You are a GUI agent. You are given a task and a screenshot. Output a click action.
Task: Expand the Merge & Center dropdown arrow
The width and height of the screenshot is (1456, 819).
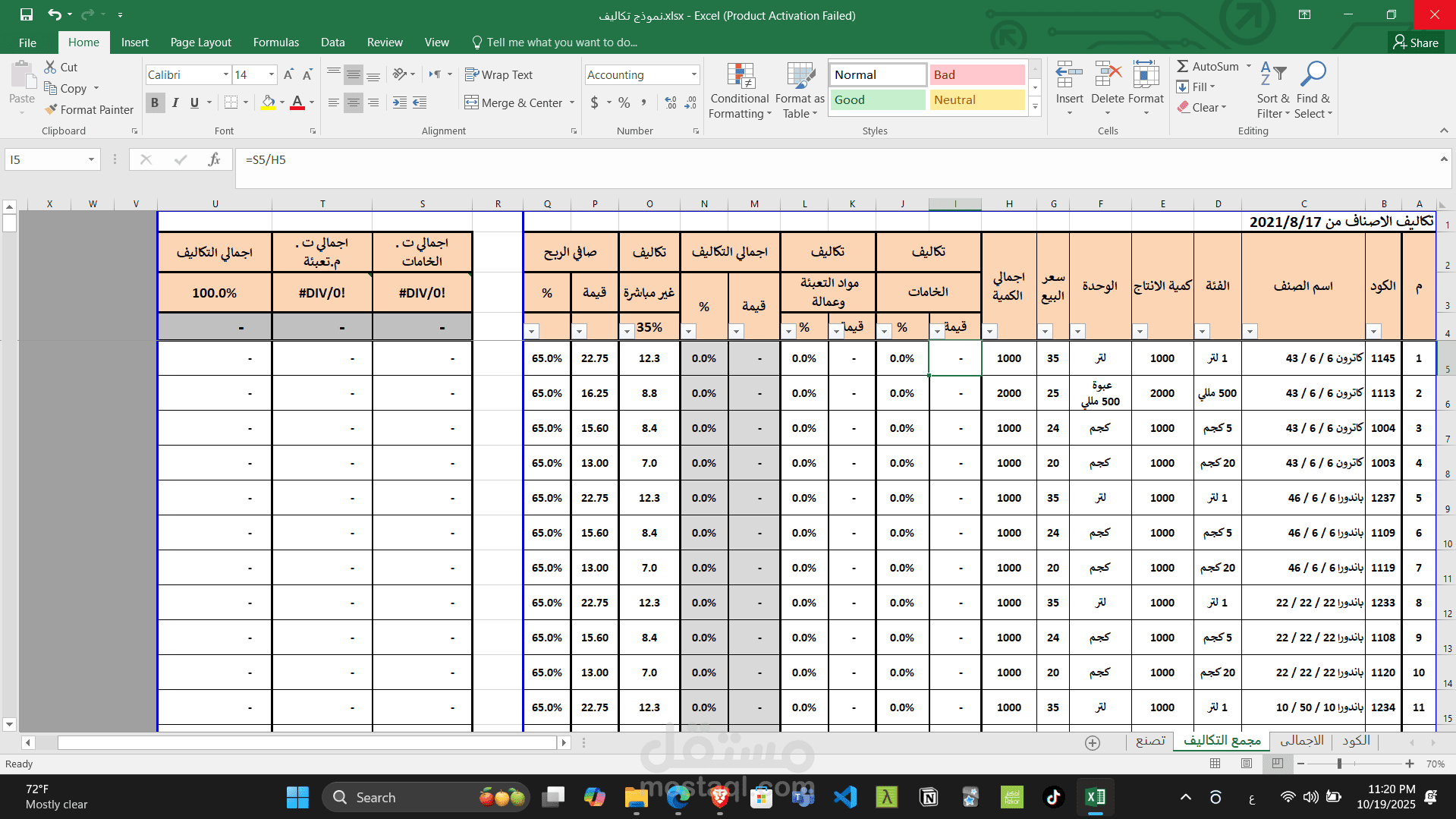572,102
